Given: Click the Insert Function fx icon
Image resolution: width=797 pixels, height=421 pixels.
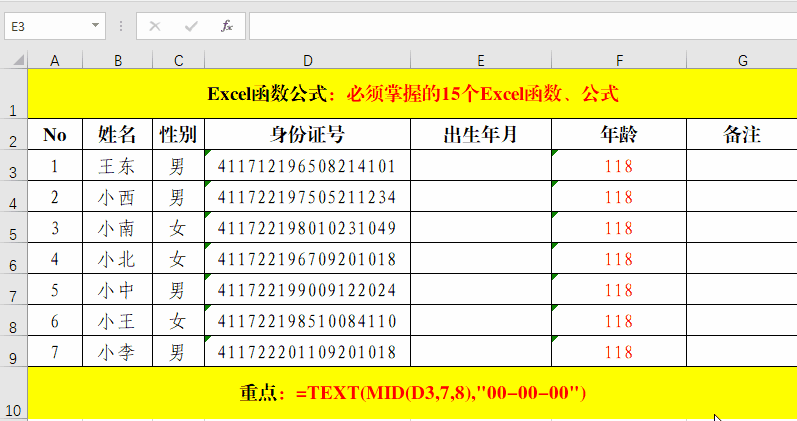Looking at the screenshot, I should 227,26.
